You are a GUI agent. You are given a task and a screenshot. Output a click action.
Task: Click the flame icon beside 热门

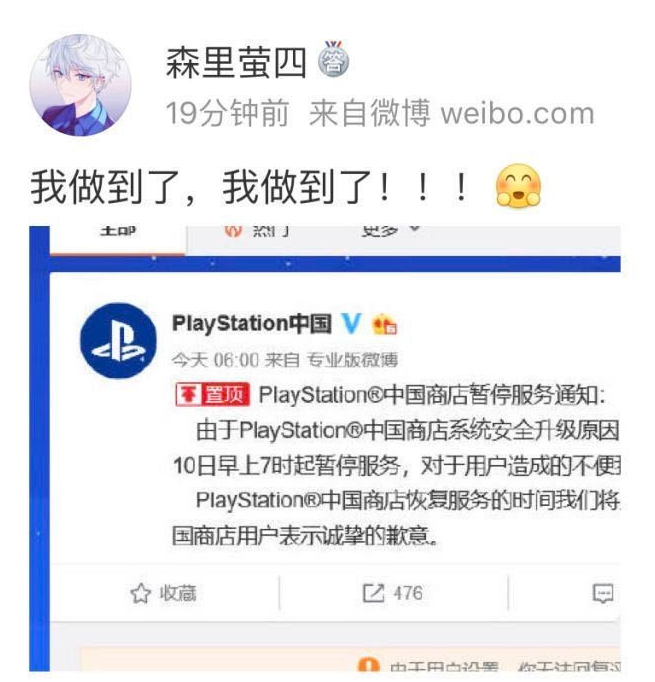click(x=233, y=231)
